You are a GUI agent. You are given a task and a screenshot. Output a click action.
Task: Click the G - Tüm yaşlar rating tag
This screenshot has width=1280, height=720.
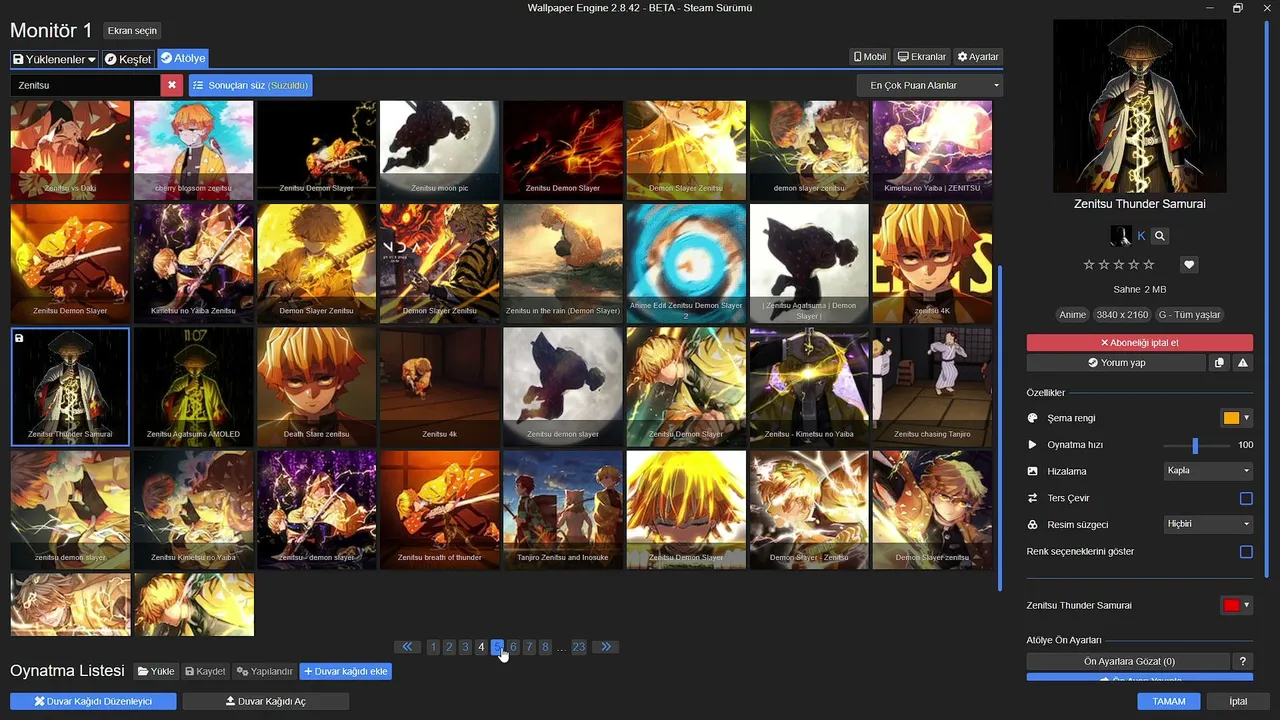[1189, 315]
